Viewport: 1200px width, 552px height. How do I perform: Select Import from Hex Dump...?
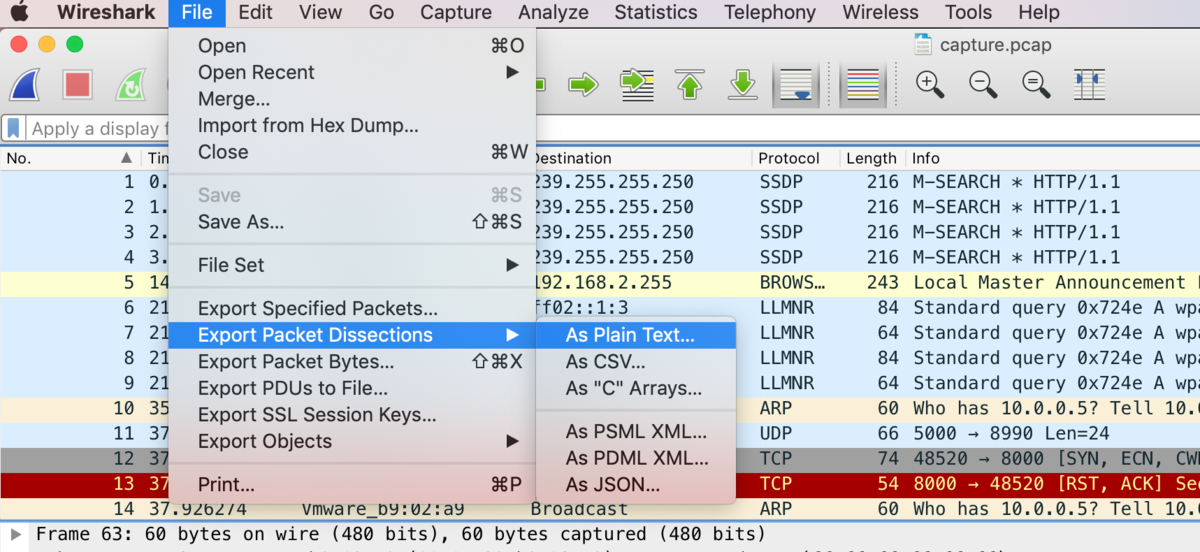[x=352, y=126]
